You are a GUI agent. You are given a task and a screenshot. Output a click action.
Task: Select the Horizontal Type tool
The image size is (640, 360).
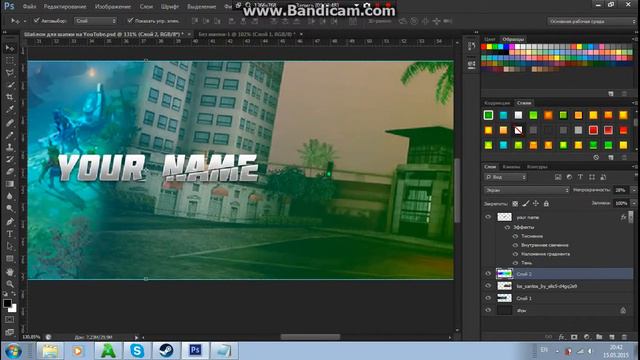pyautogui.click(x=10, y=234)
